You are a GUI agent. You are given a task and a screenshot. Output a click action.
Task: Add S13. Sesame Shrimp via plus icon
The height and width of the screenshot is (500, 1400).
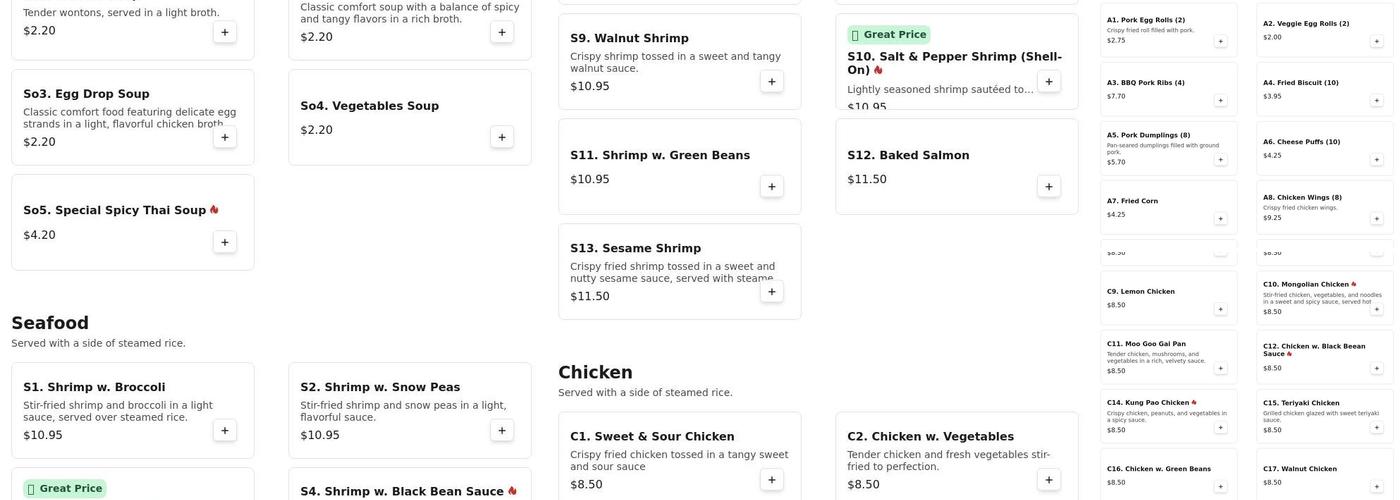(x=771, y=291)
